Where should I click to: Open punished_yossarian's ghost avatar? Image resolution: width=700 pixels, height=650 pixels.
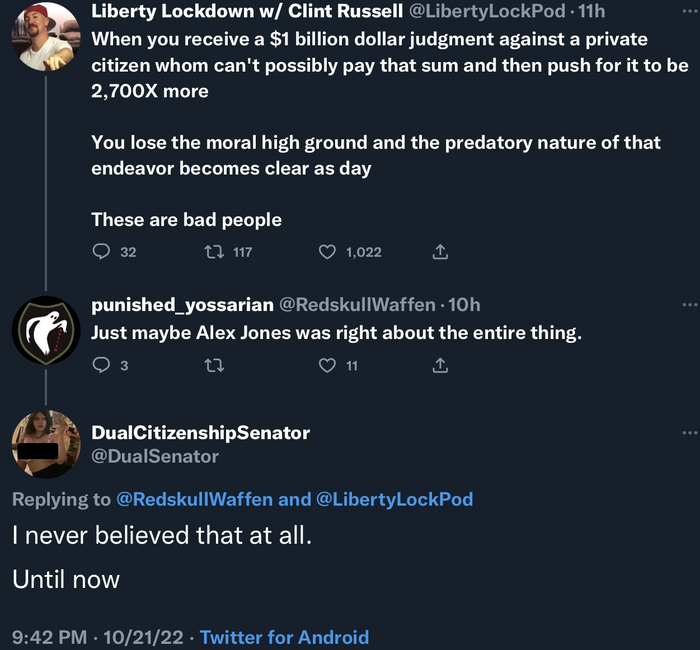pos(45,329)
